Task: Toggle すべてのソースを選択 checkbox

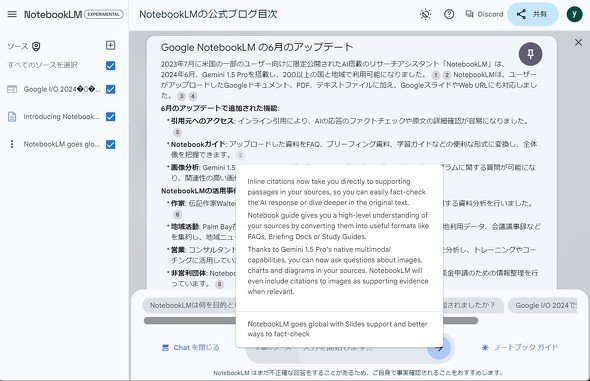Action: pyautogui.click(x=111, y=65)
